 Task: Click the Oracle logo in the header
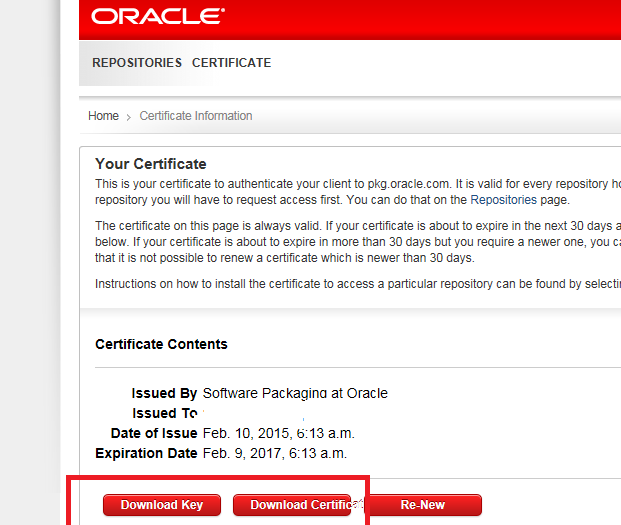pos(158,17)
